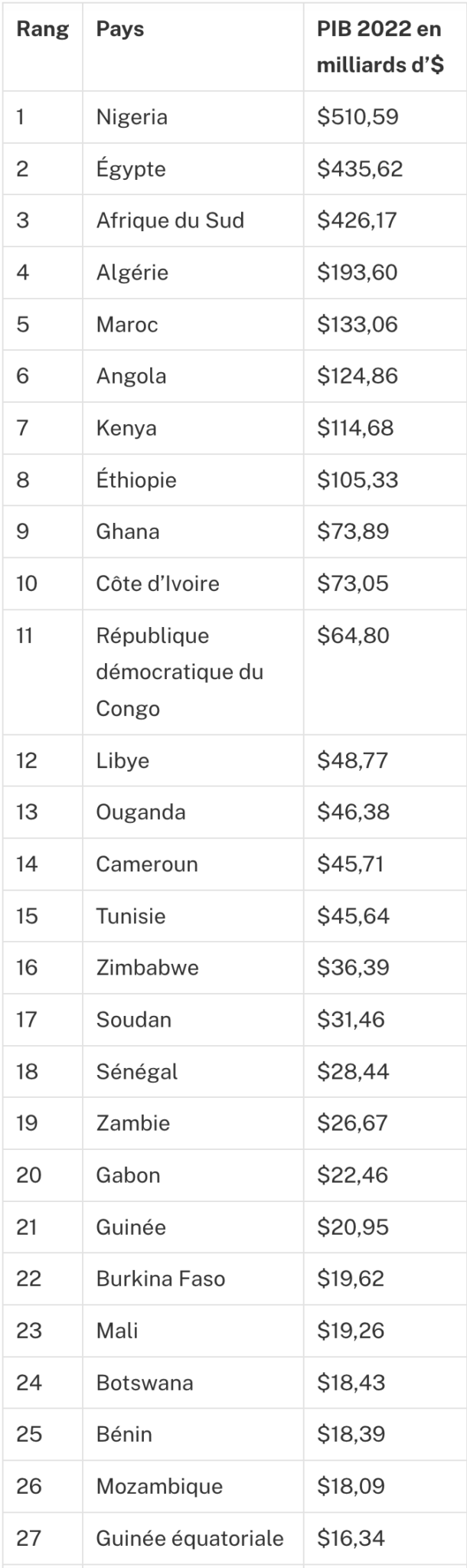Viewport: 467px width, 1568px height.
Task: Click the Côte d'Ivoire cell
Action: [158, 583]
